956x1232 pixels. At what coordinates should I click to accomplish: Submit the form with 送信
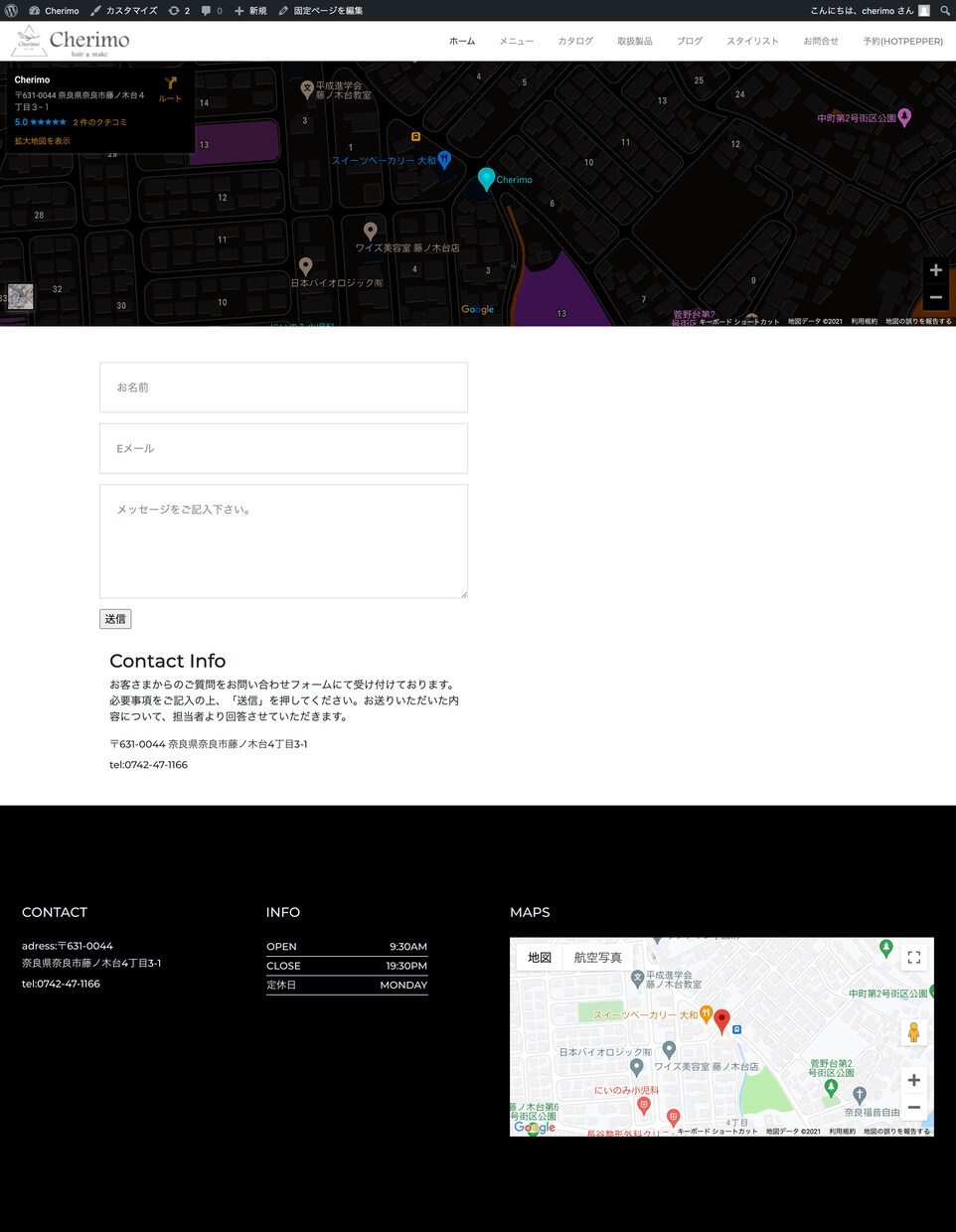tap(115, 619)
